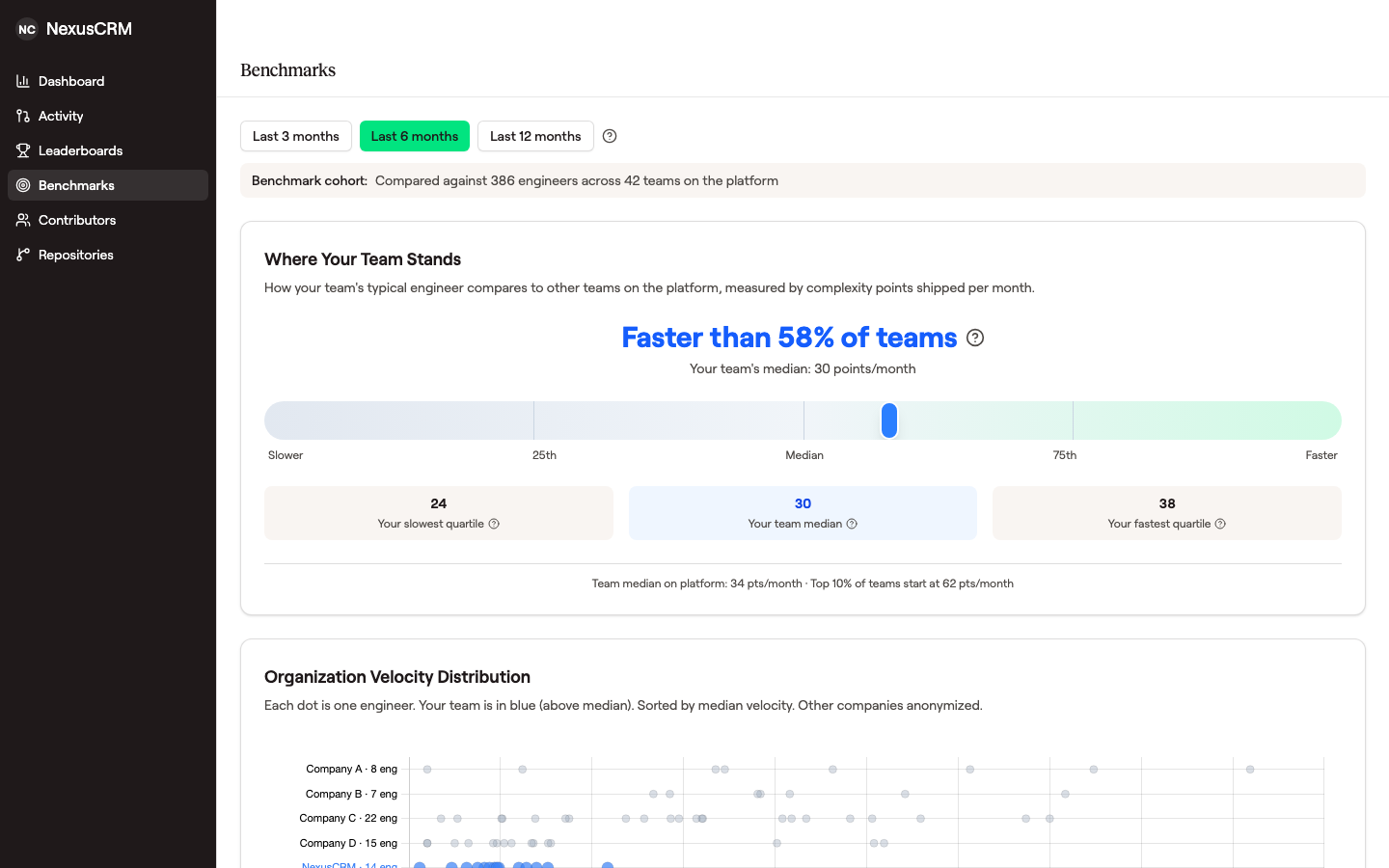1389x868 pixels.
Task: Click the NexusCRM NC logo badge
Action: point(27,29)
